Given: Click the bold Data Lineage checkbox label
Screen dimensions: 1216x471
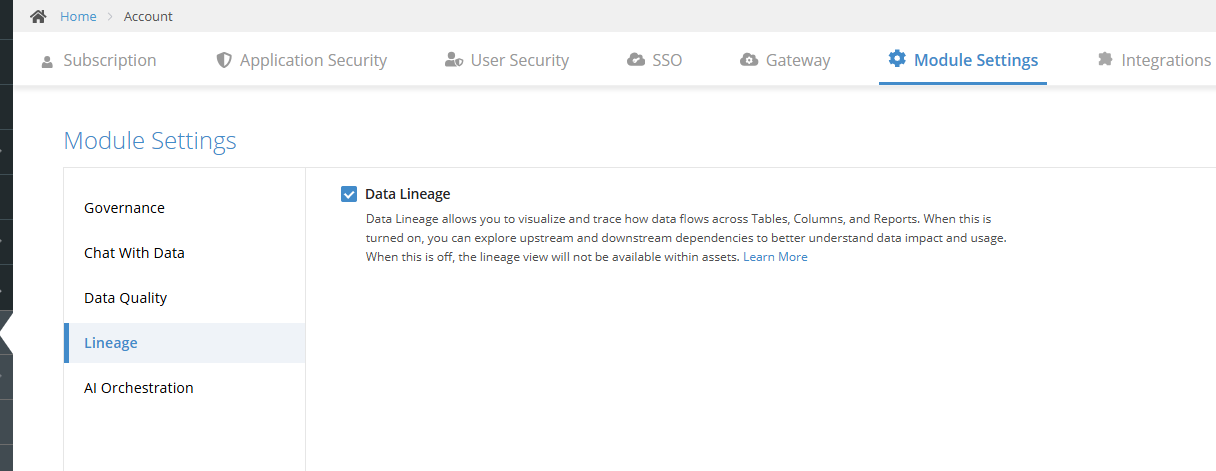Looking at the screenshot, I should point(408,194).
